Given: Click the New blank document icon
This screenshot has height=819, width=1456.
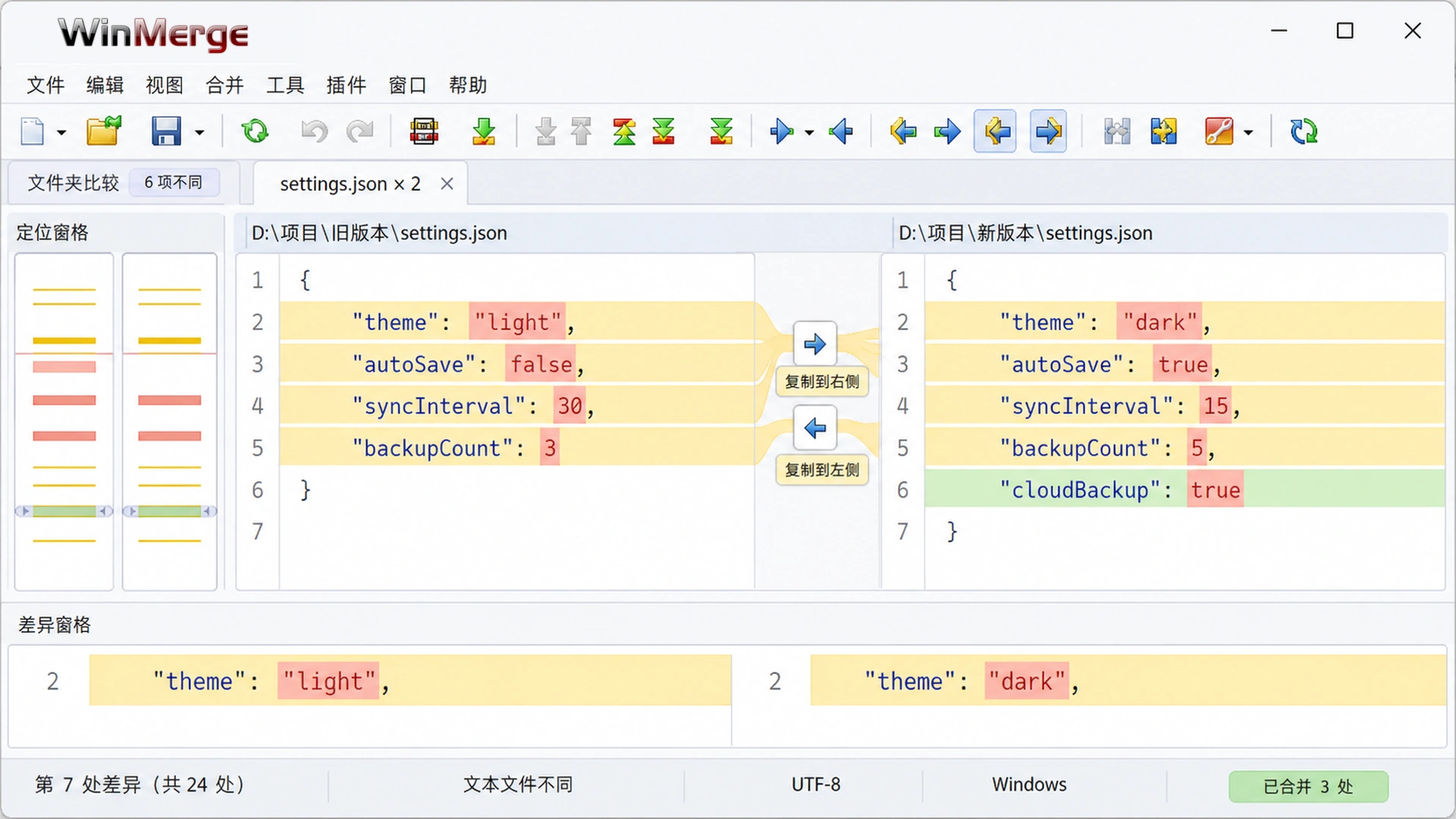Looking at the screenshot, I should (33, 131).
